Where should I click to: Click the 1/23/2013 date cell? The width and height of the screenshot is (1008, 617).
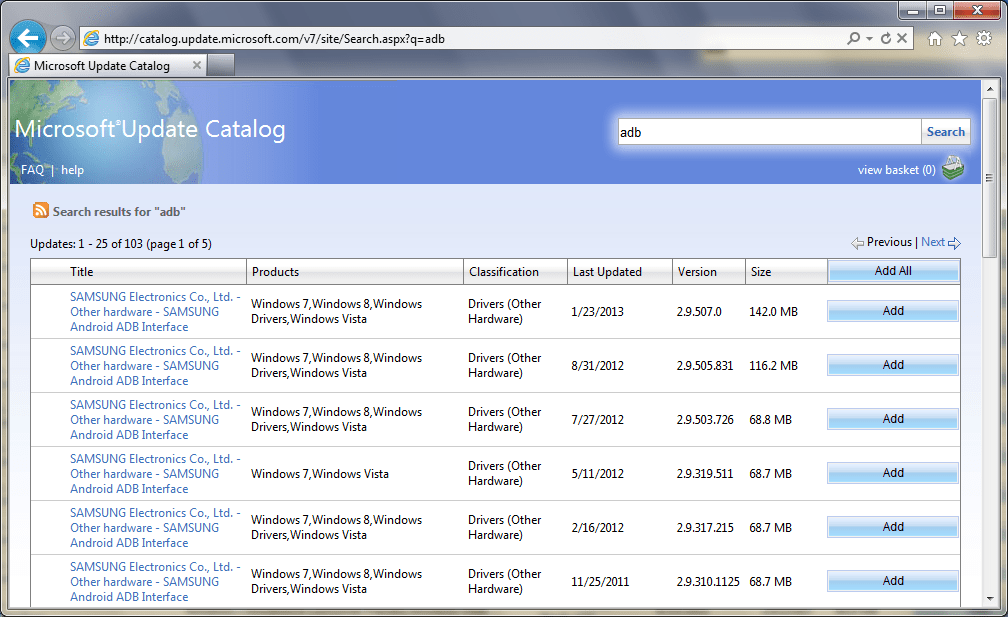[597, 312]
